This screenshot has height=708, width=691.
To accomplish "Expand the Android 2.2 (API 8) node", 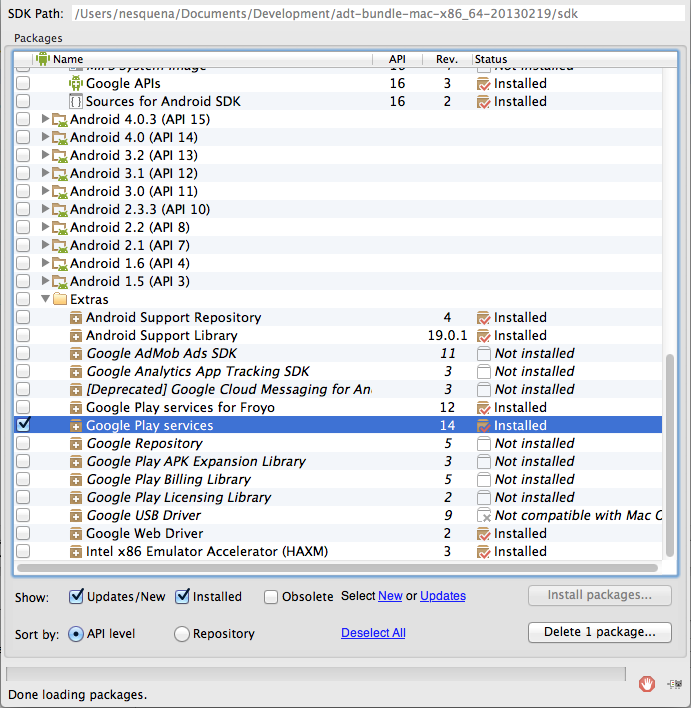I will (45, 227).
